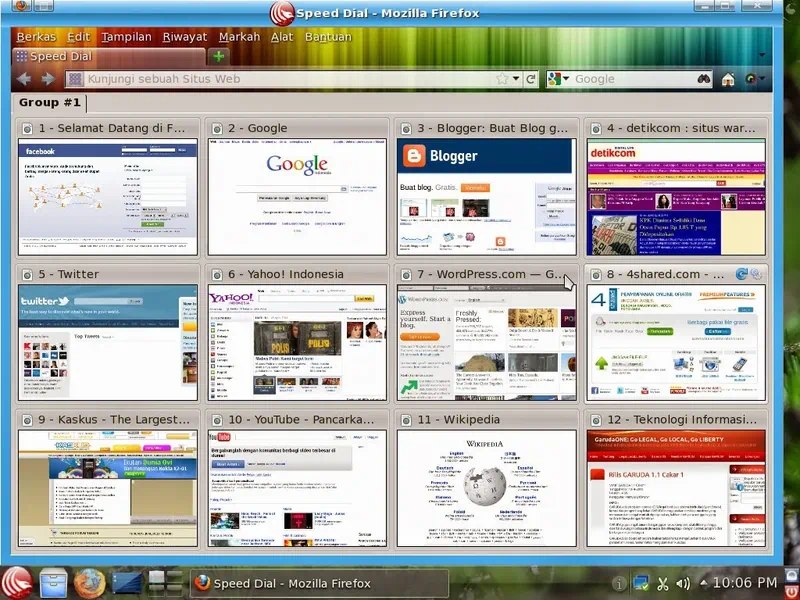Click the dial title '9 - Kaskus - The Largest...'

114,420
